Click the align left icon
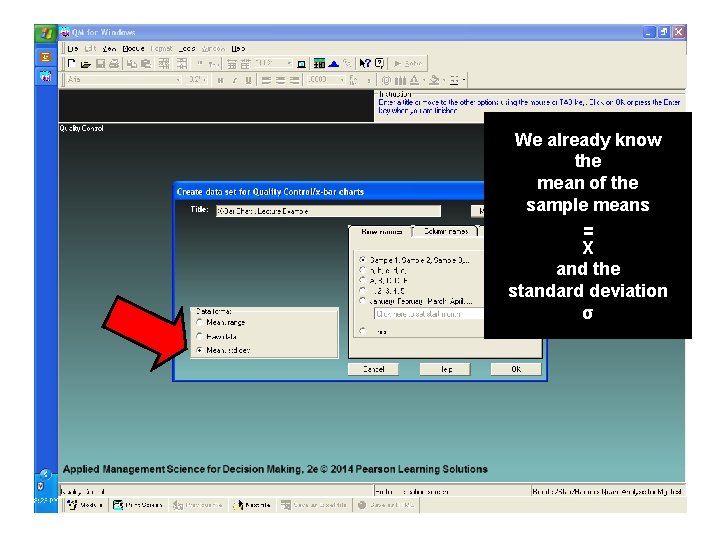The height and width of the screenshot is (540, 720). pyautogui.click(x=266, y=80)
